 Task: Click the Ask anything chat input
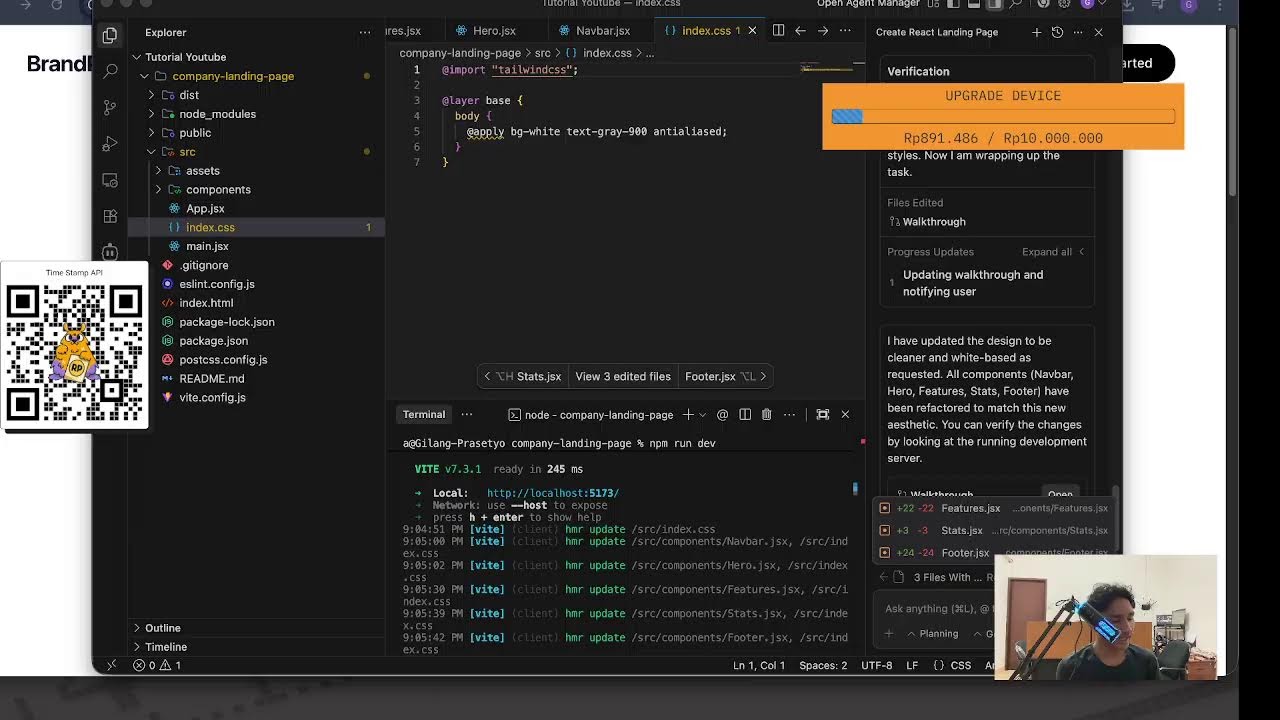pos(938,608)
